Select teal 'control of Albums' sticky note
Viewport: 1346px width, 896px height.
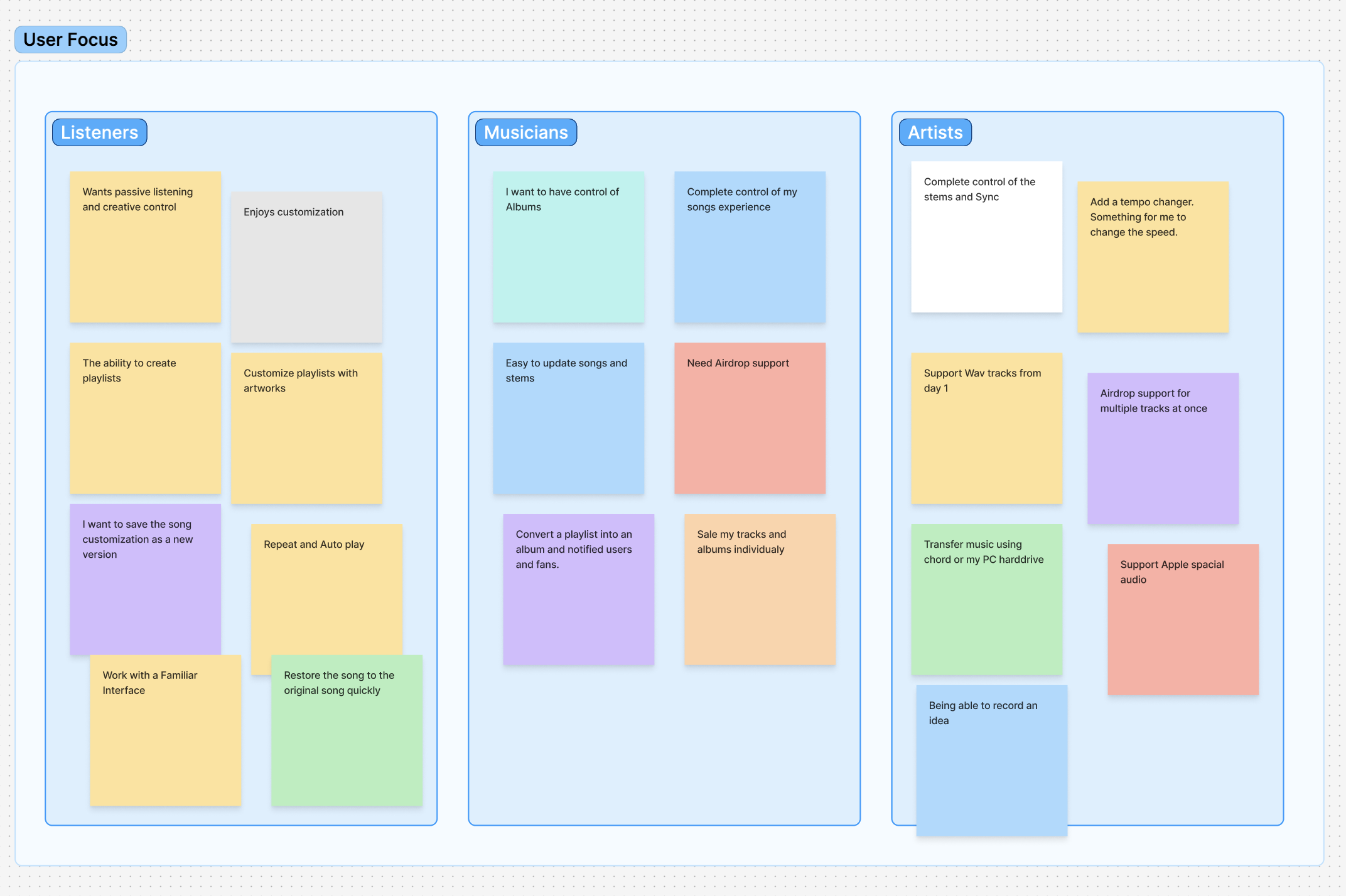(568, 247)
